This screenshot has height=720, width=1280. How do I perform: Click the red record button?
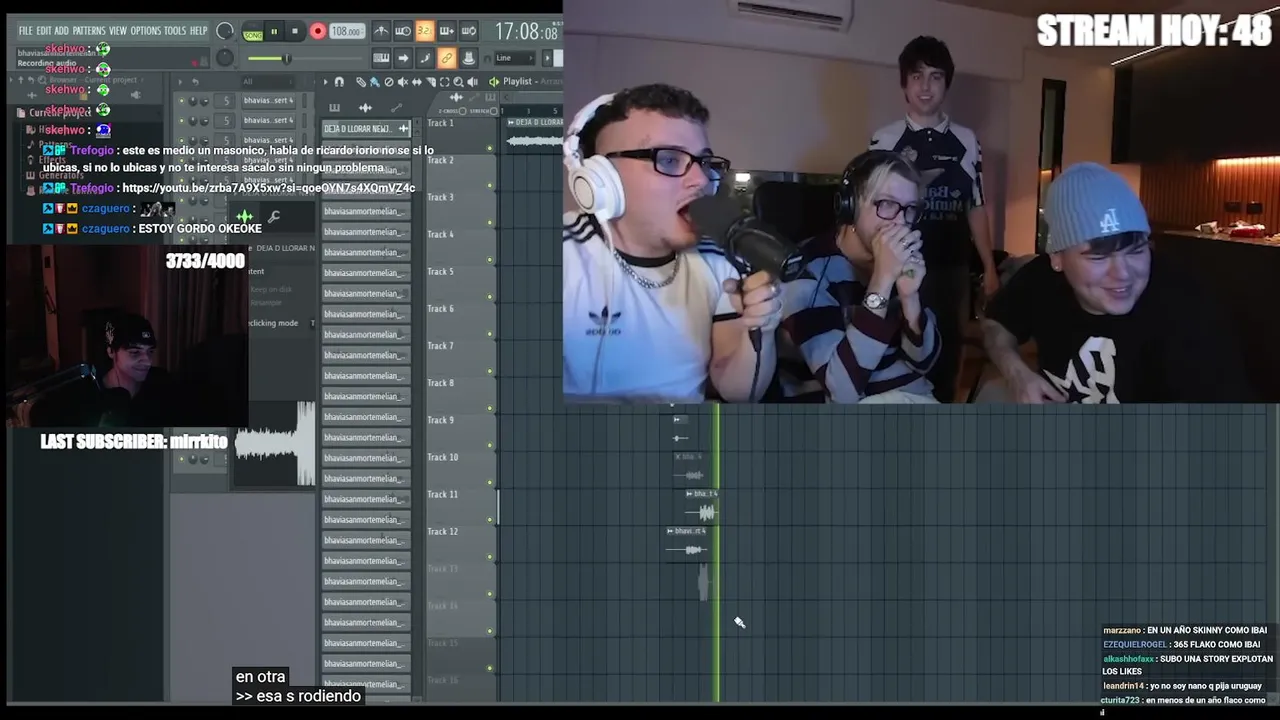click(317, 31)
